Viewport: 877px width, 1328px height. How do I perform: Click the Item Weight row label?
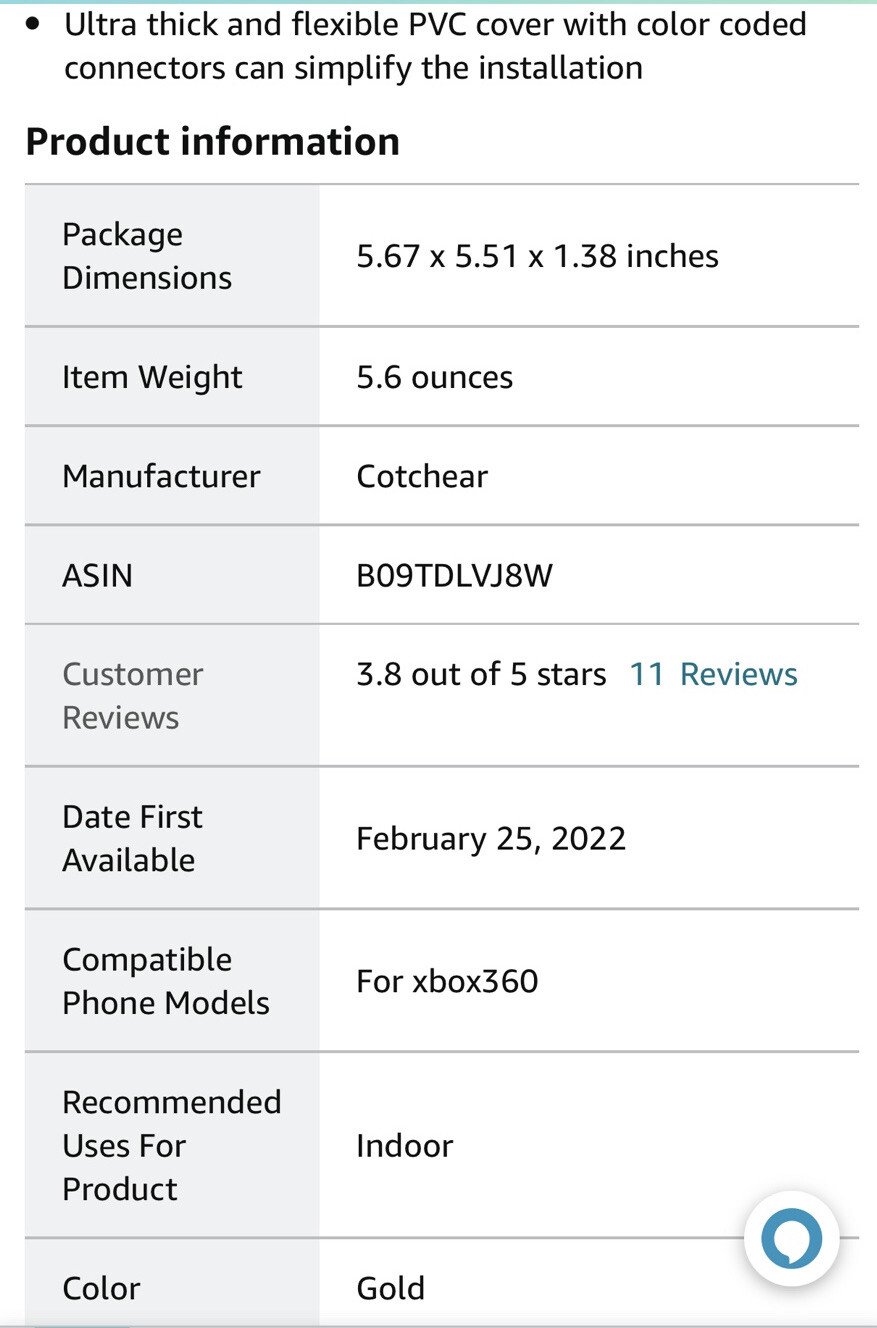(x=152, y=377)
